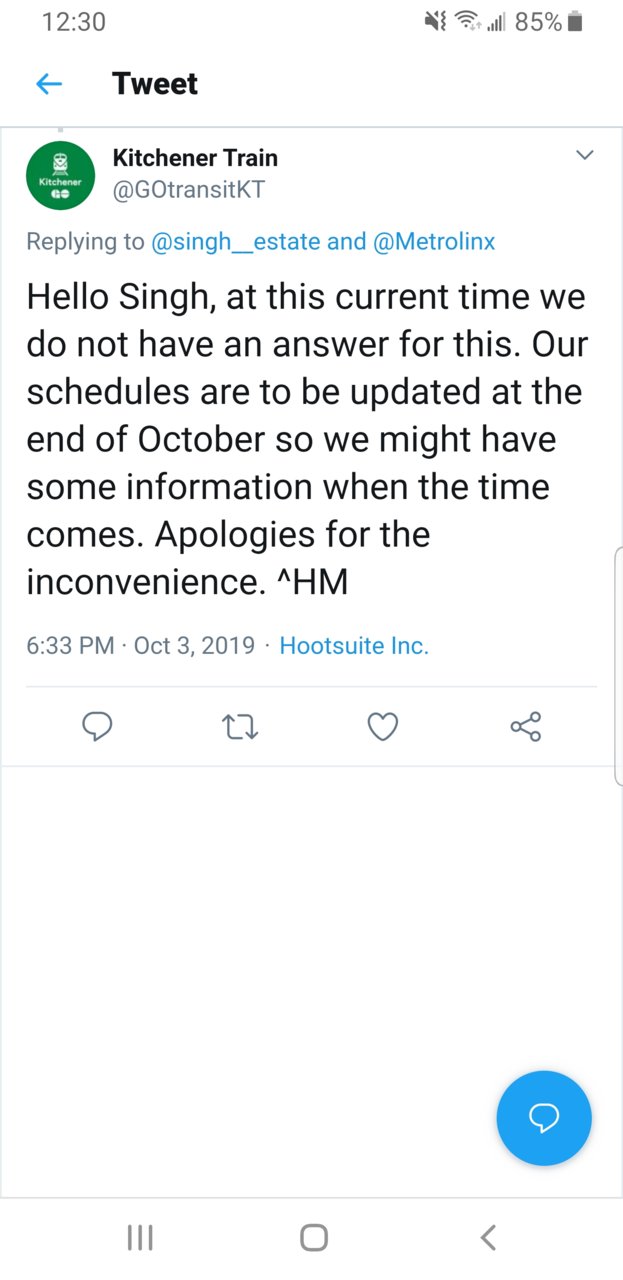The width and height of the screenshot is (623, 1280).
Task: Open the reply composer icon
Action: click(x=97, y=727)
